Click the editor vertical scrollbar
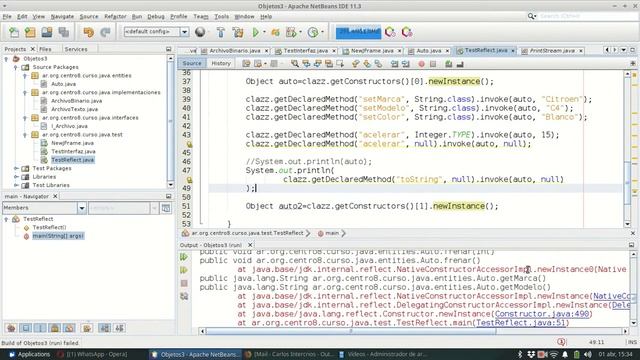This screenshot has height=360, width=640. coord(627,149)
